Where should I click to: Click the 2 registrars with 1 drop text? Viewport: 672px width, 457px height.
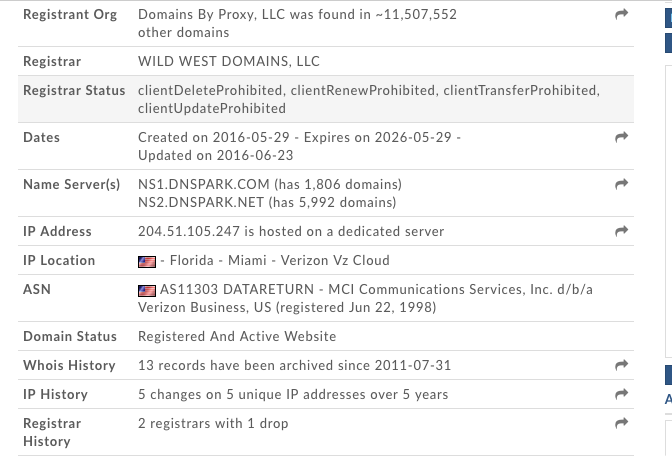[x=212, y=423]
